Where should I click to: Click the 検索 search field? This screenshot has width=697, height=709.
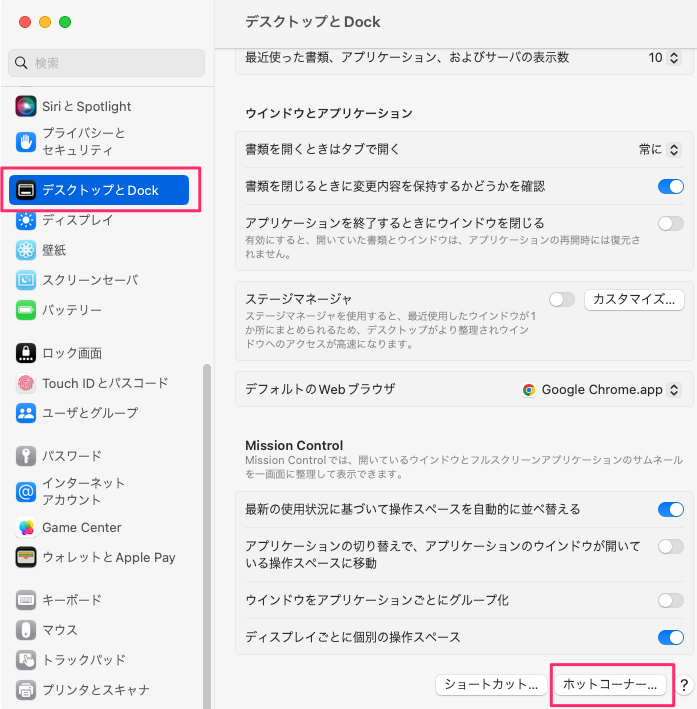click(106, 63)
